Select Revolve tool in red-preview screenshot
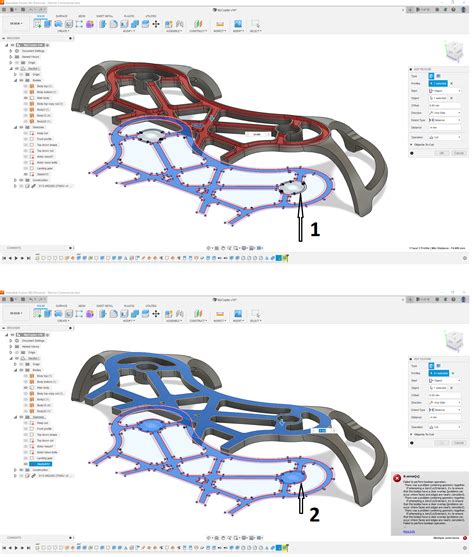Image resolution: width=474 pixels, height=557 pixels. pos(58,24)
